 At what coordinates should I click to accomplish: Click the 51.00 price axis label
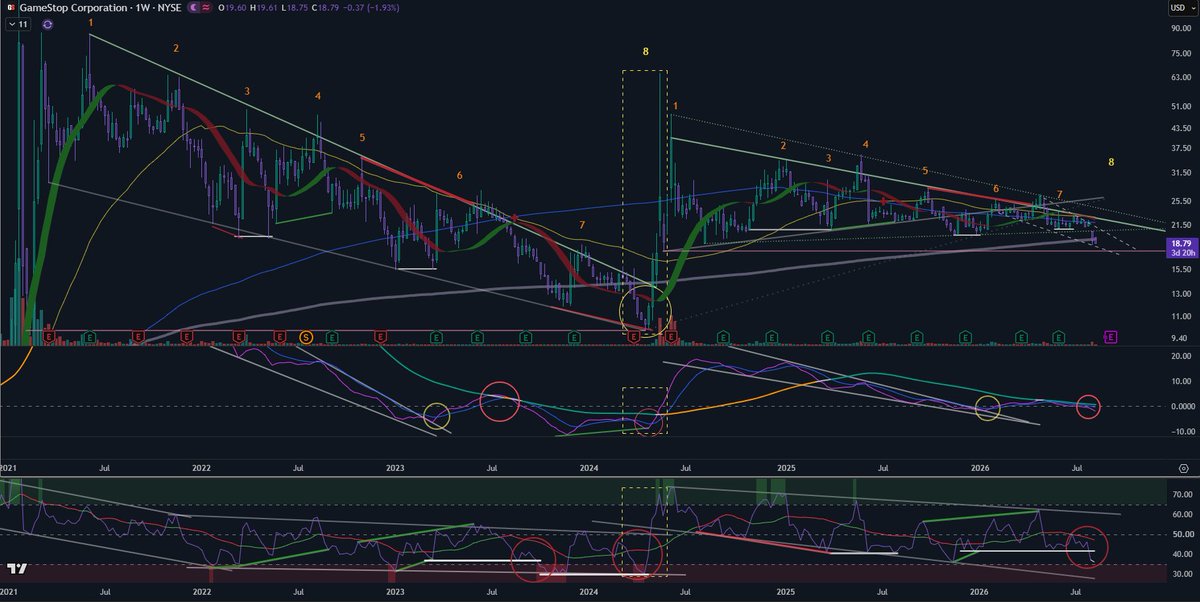pyautogui.click(x=1179, y=106)
